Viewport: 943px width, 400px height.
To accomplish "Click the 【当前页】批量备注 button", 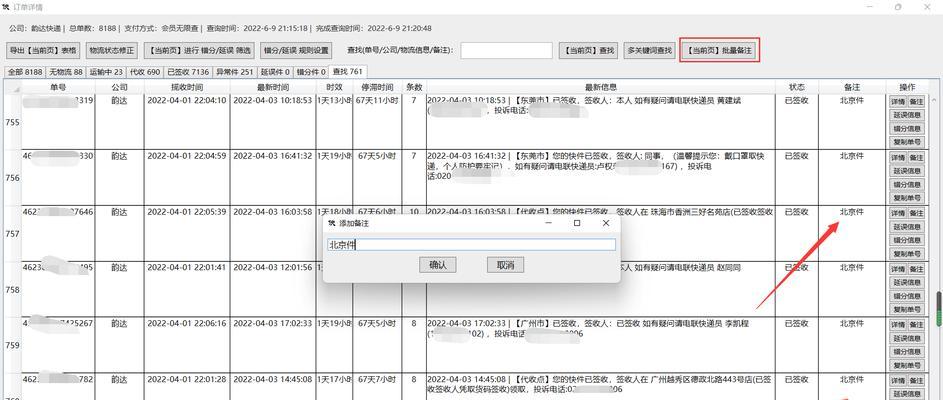I will tap(720, 51).
